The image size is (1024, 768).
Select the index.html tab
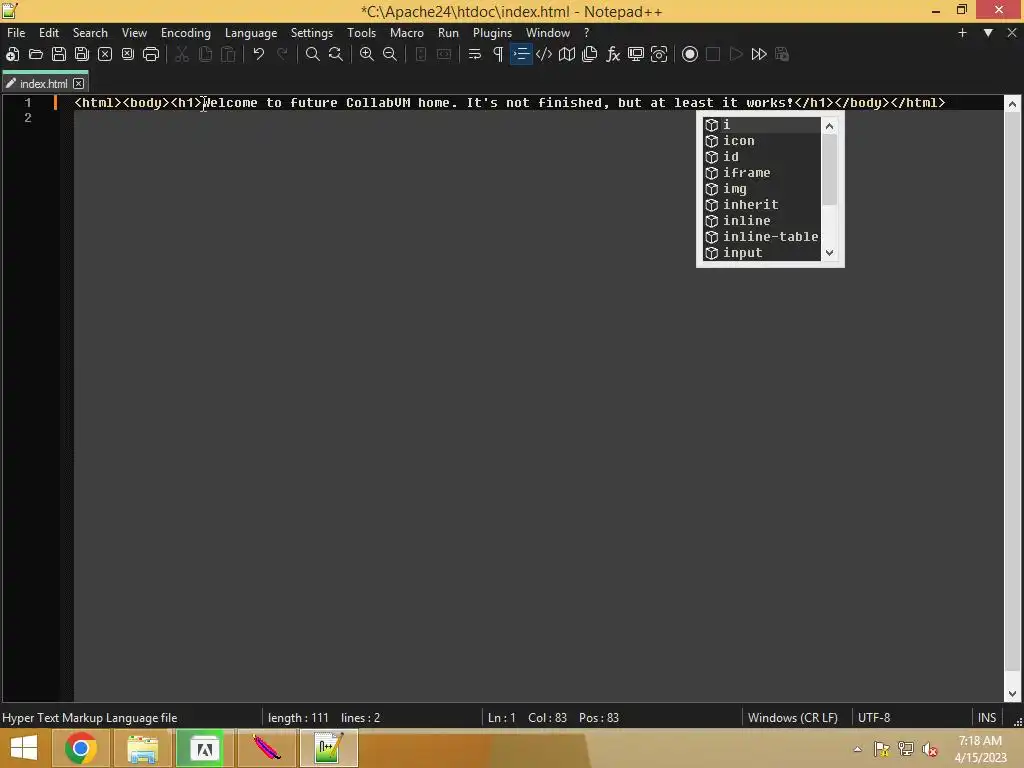(43, 84)
